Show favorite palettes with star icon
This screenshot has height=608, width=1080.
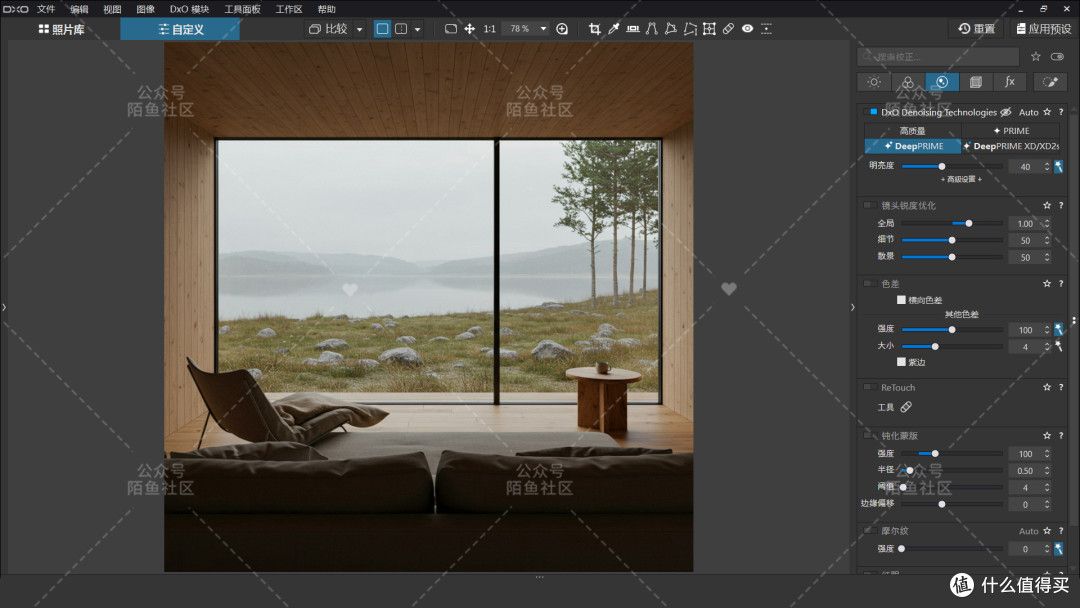point(1035,56)
